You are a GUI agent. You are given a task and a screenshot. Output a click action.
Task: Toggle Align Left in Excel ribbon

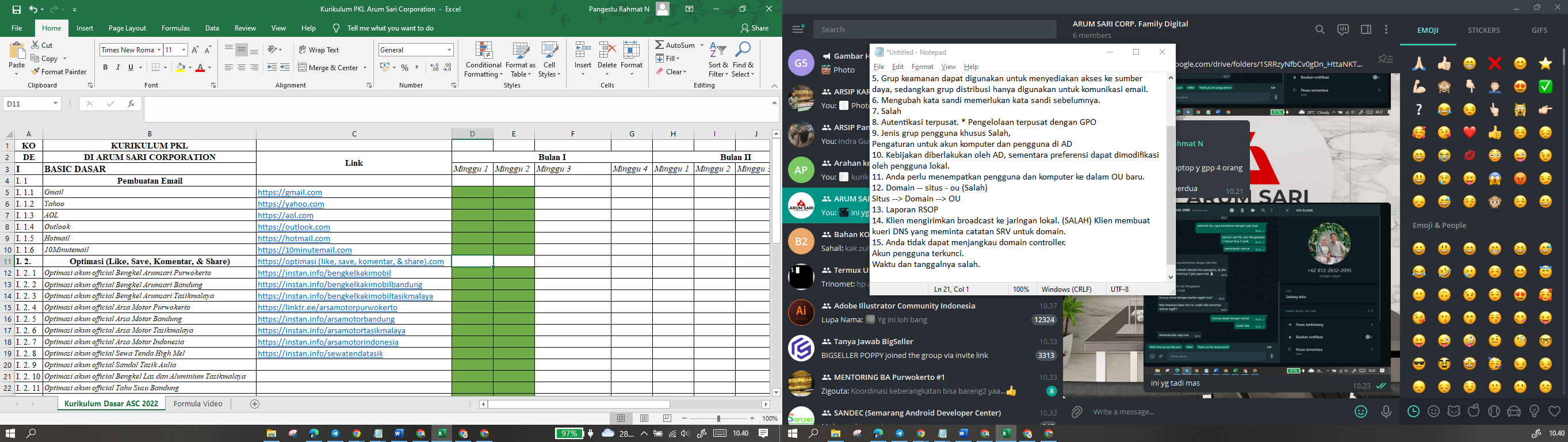[x=229, y=67]
